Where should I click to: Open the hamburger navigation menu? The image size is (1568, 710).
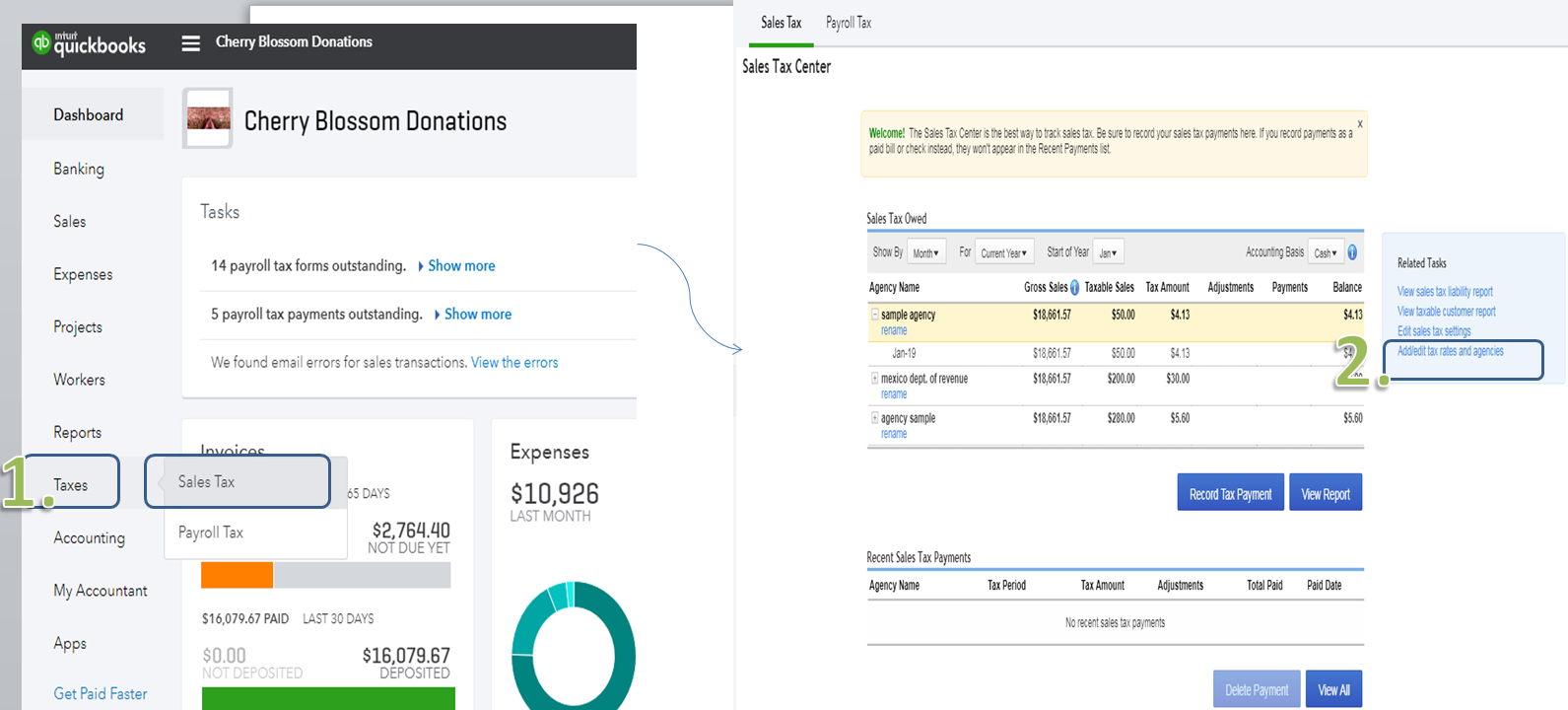point(191,43)
